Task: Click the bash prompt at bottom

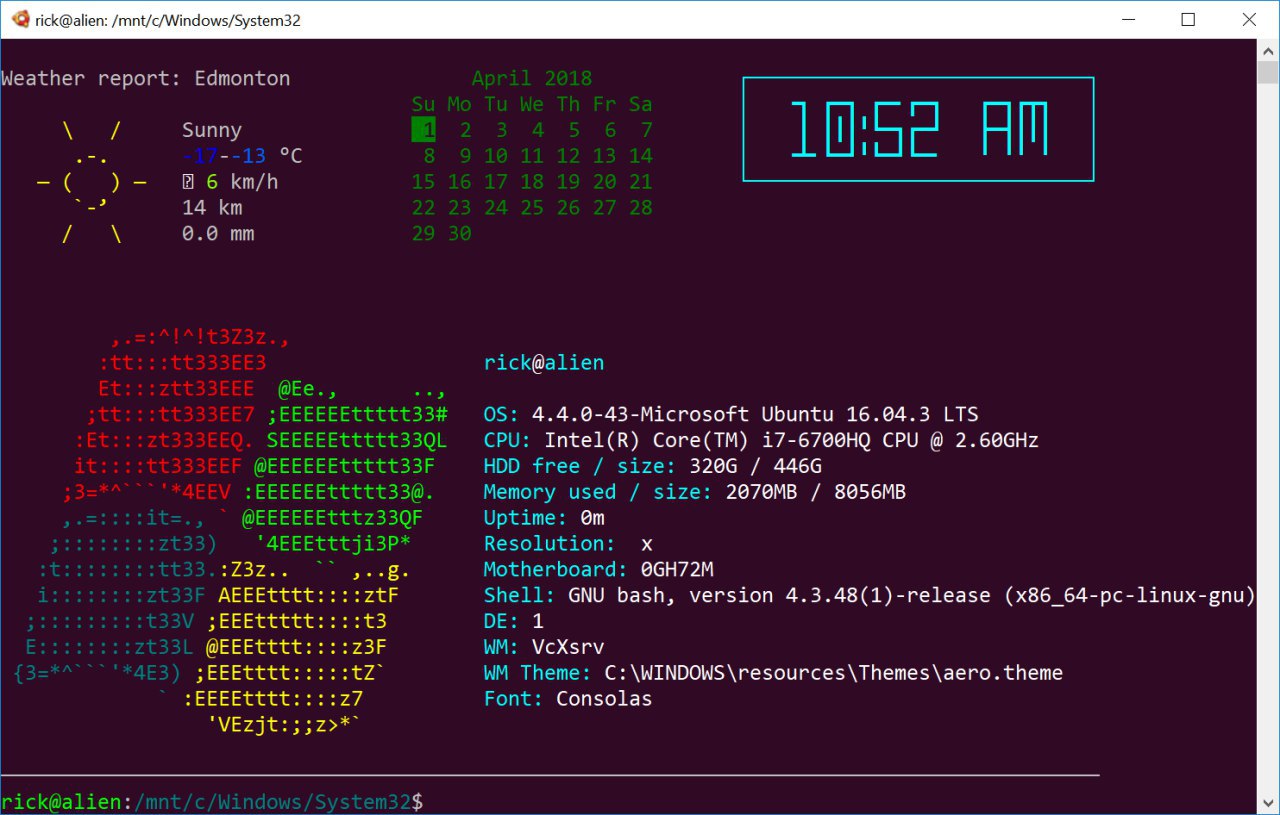Action: (212, 802)
